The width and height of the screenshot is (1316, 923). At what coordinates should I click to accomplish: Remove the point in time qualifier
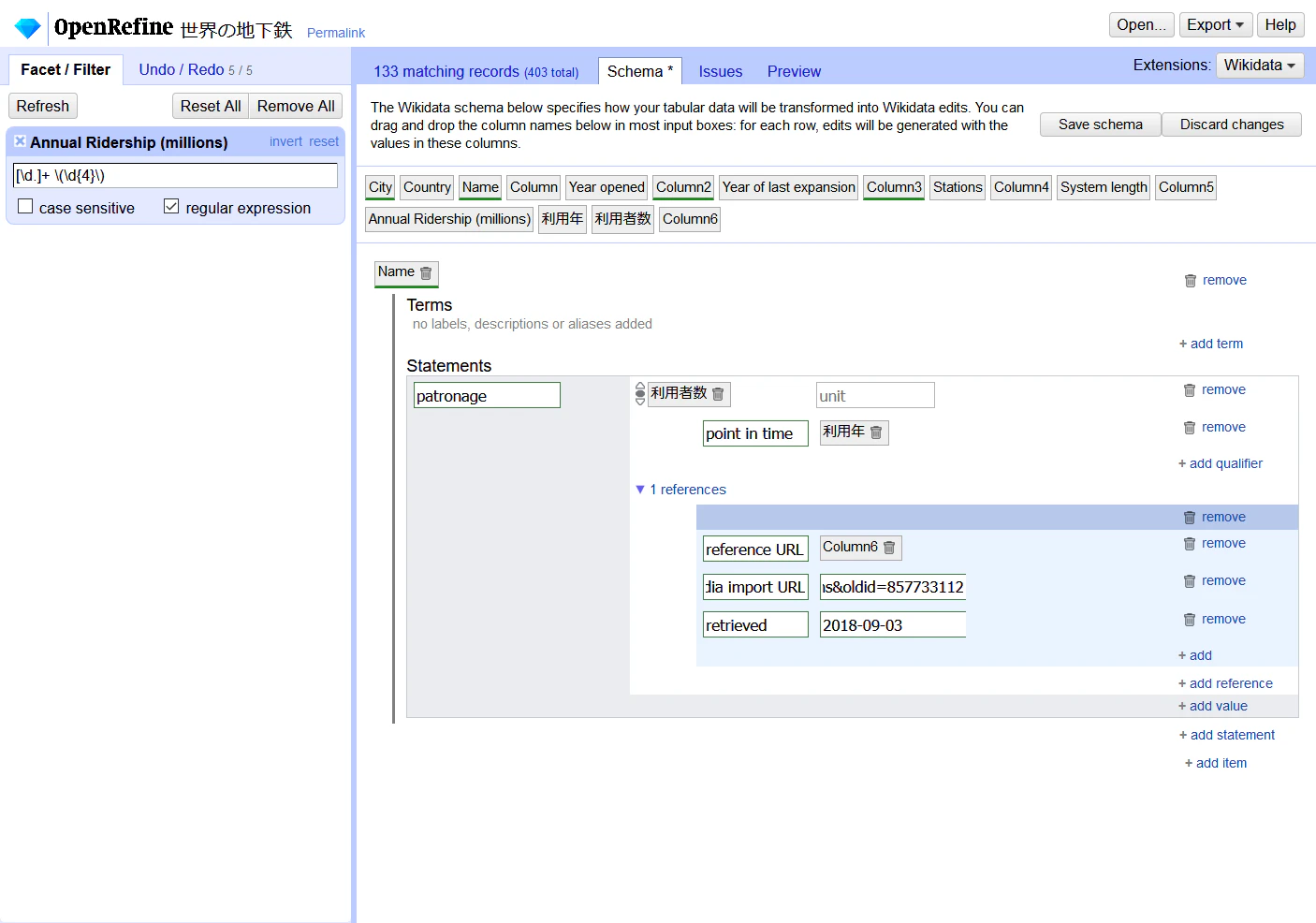(x=1215, y=427)
